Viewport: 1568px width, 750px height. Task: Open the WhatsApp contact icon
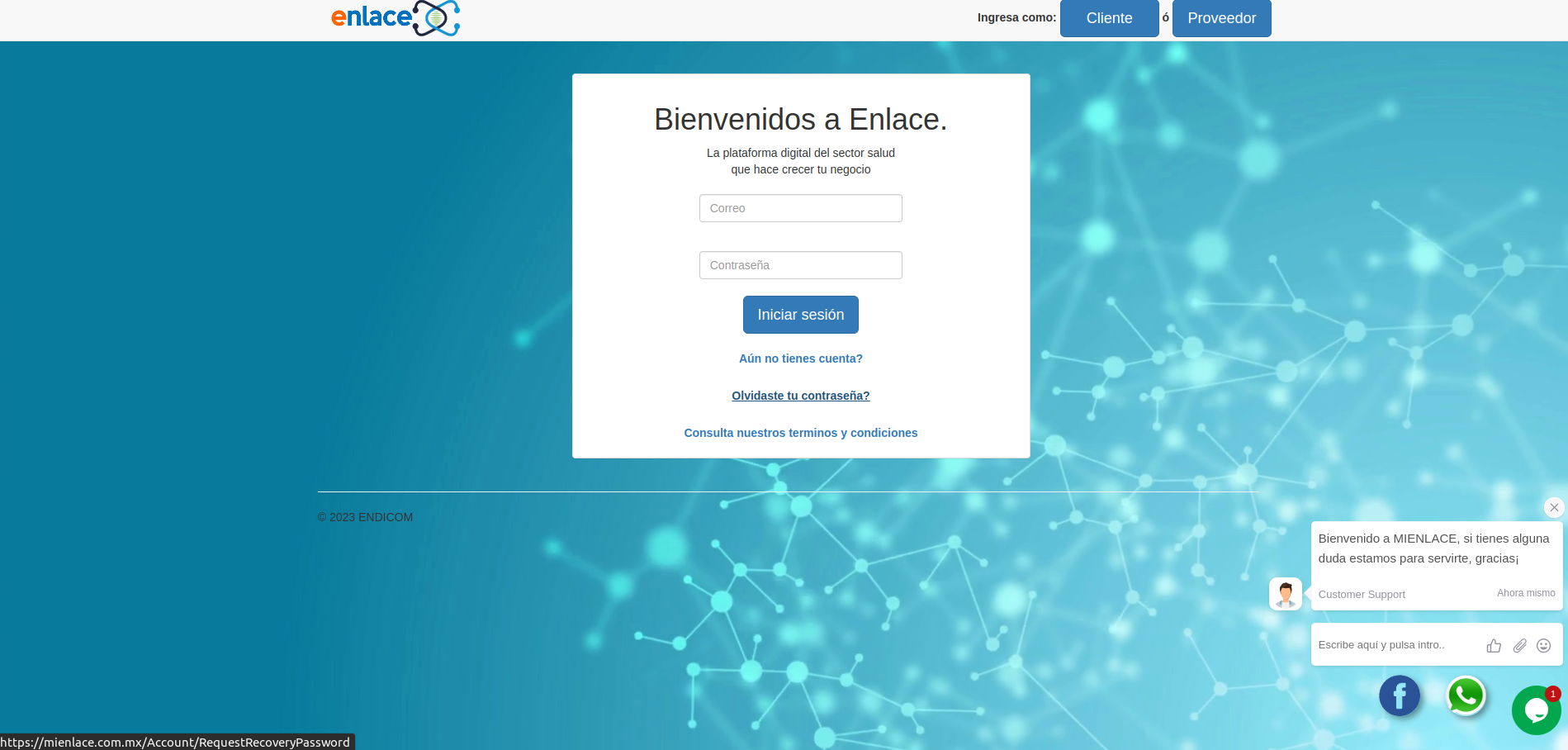coord(1466,695)
